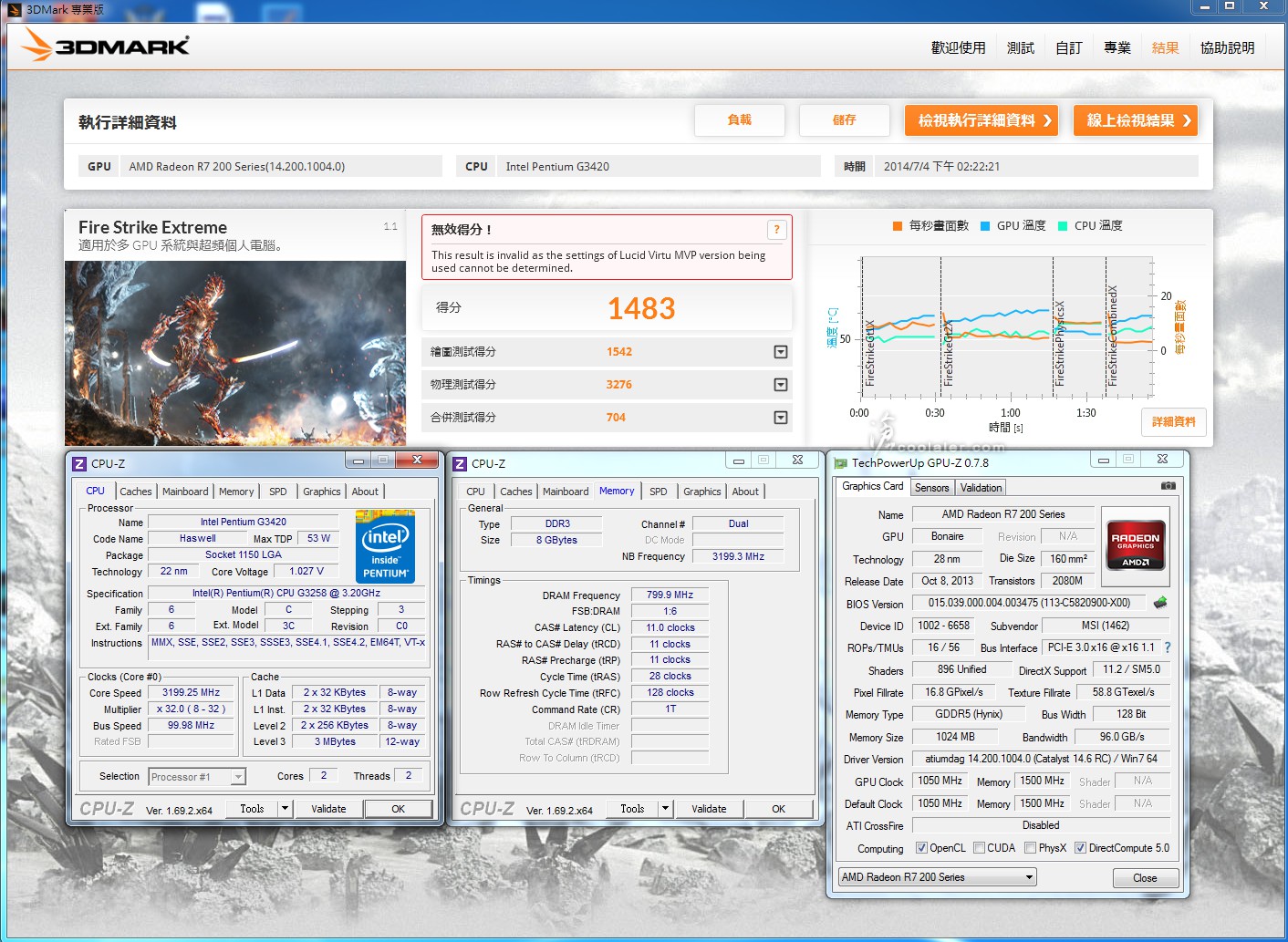Image resolution: width=1288 pixels, height=942 pixels.
Task: Click the Close button in GPU-Z
Action: click(x=1146, y=878)
